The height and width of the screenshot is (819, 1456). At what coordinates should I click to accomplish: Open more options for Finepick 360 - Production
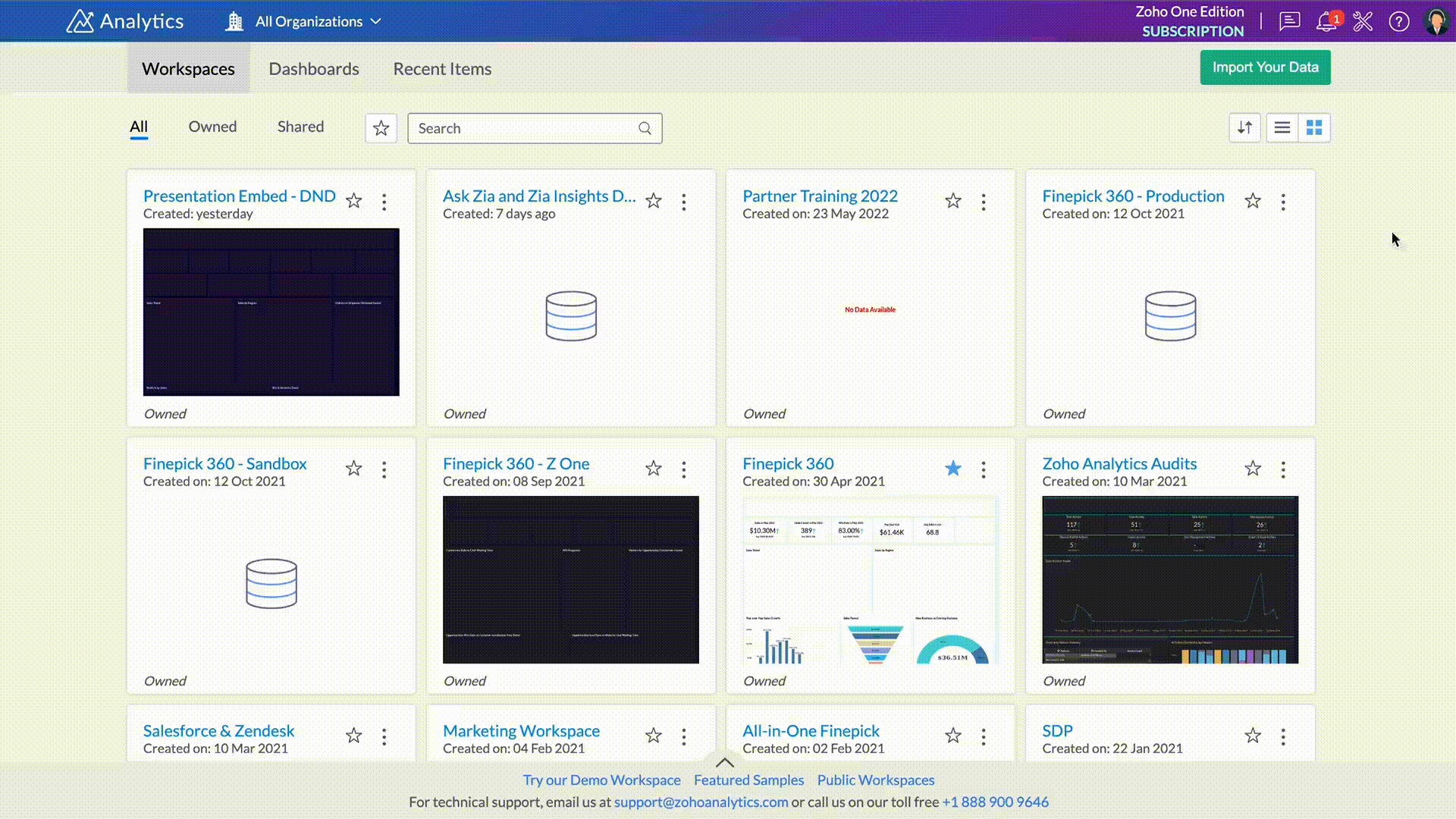click(1283, 202)
